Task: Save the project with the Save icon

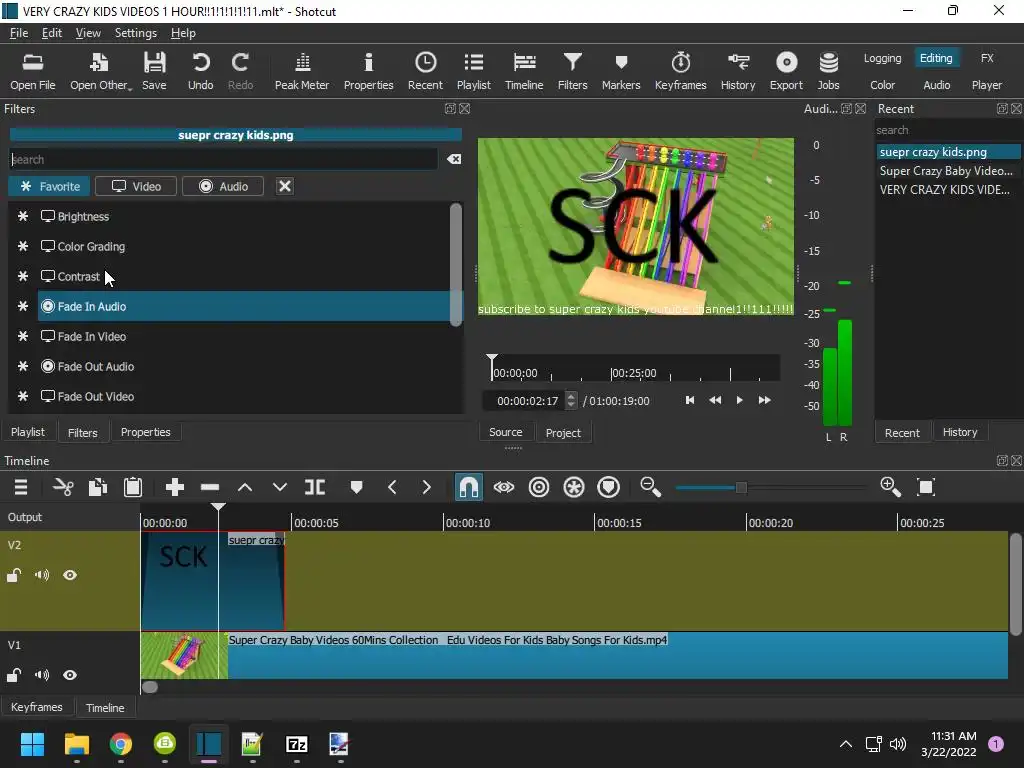Action: pyautogui.click(x=154, y=71)
